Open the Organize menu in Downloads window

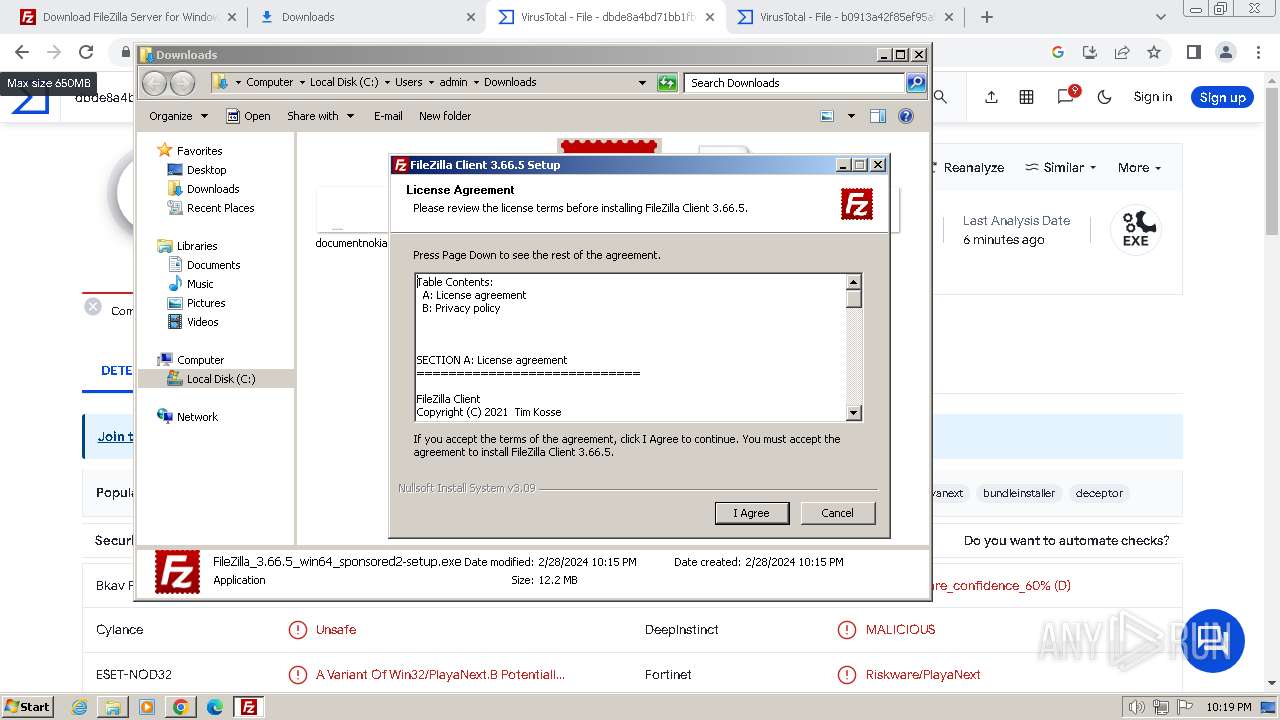[178, 116]
